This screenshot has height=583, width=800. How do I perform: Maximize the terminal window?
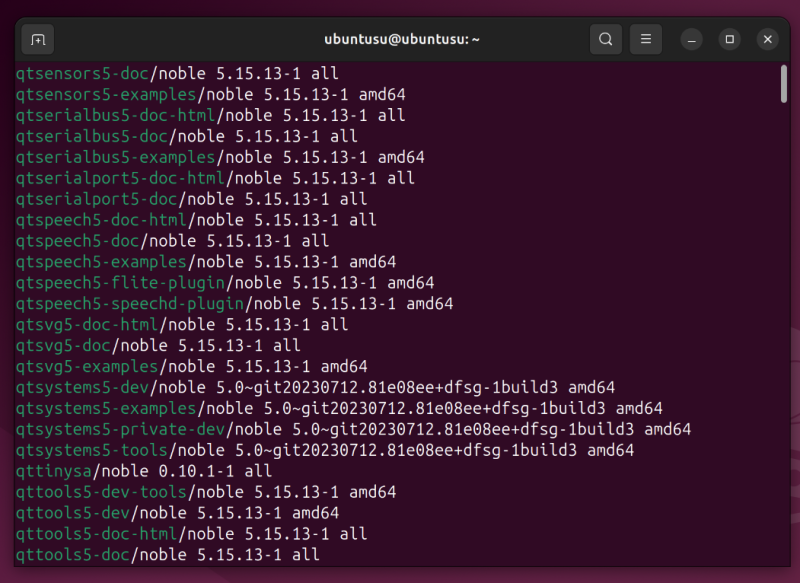(x=730, y=39)
